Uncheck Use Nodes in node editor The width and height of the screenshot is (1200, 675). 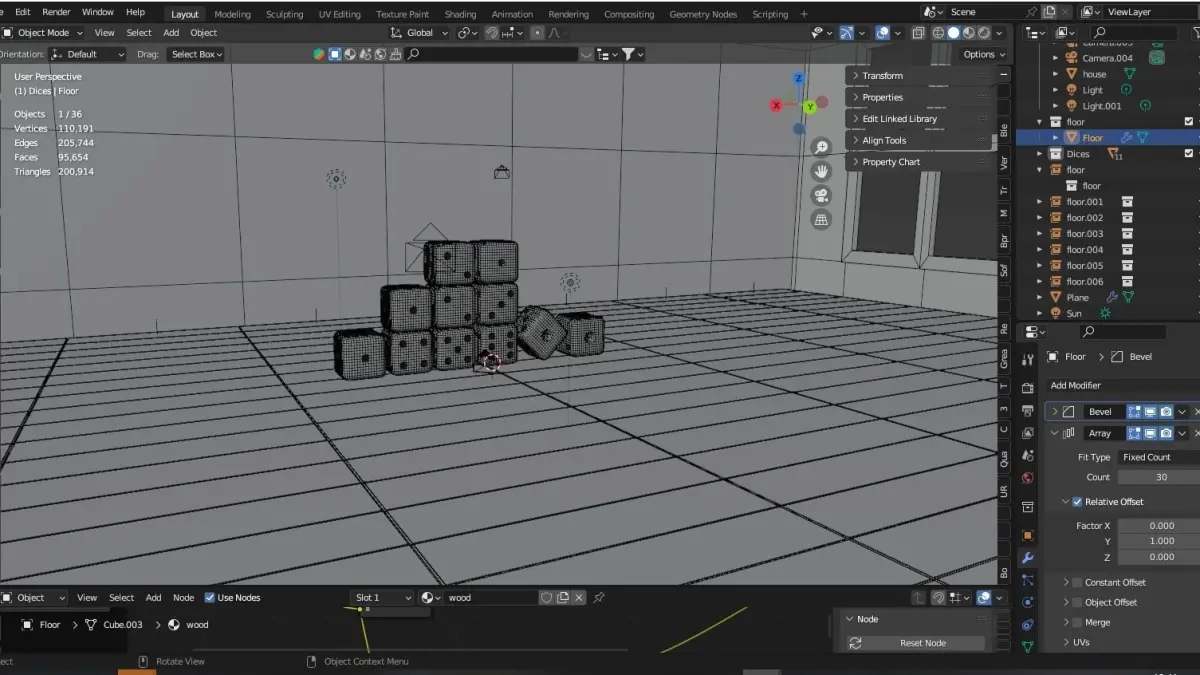(210, 598)
